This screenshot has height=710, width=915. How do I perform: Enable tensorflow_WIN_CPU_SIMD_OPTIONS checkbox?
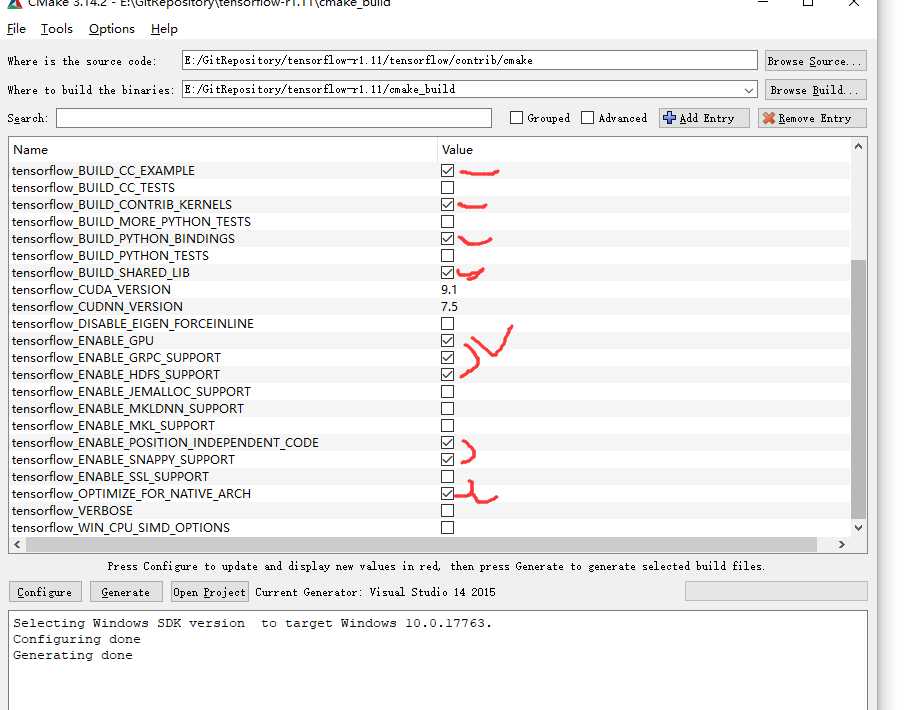[x=448, y=527]
